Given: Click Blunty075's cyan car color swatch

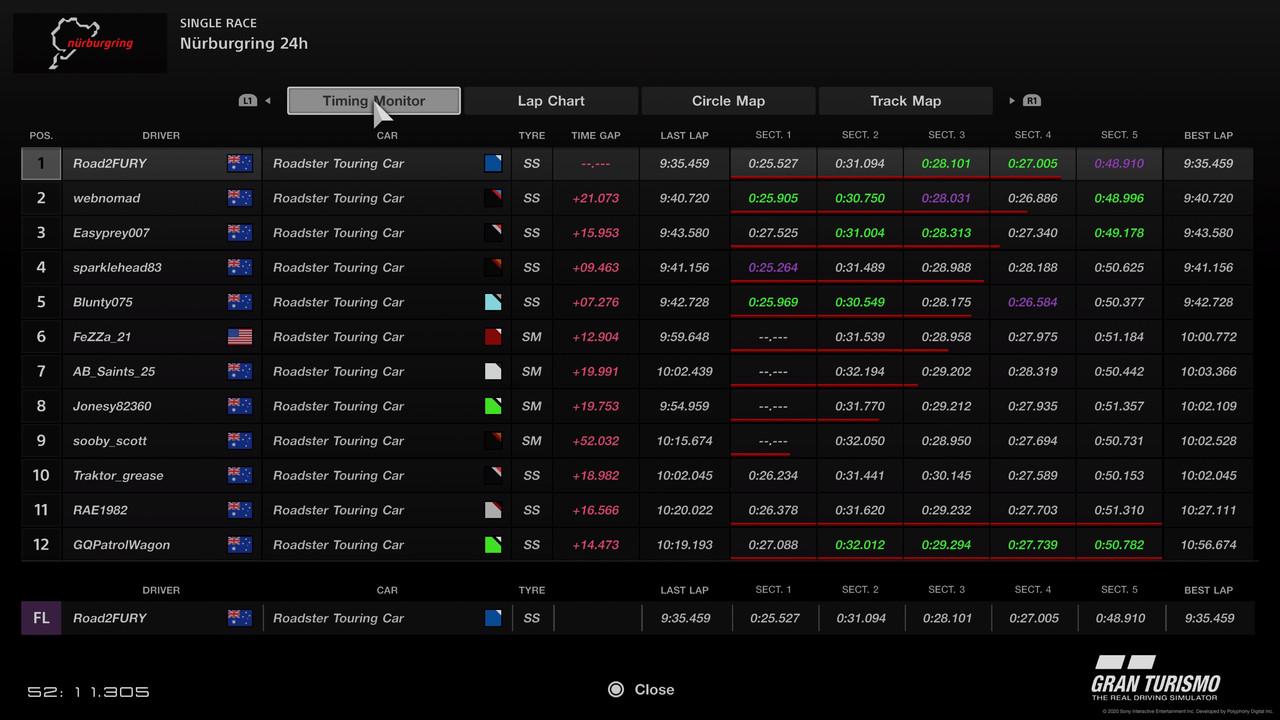Looking at the screenshot, I should (493, 302).
